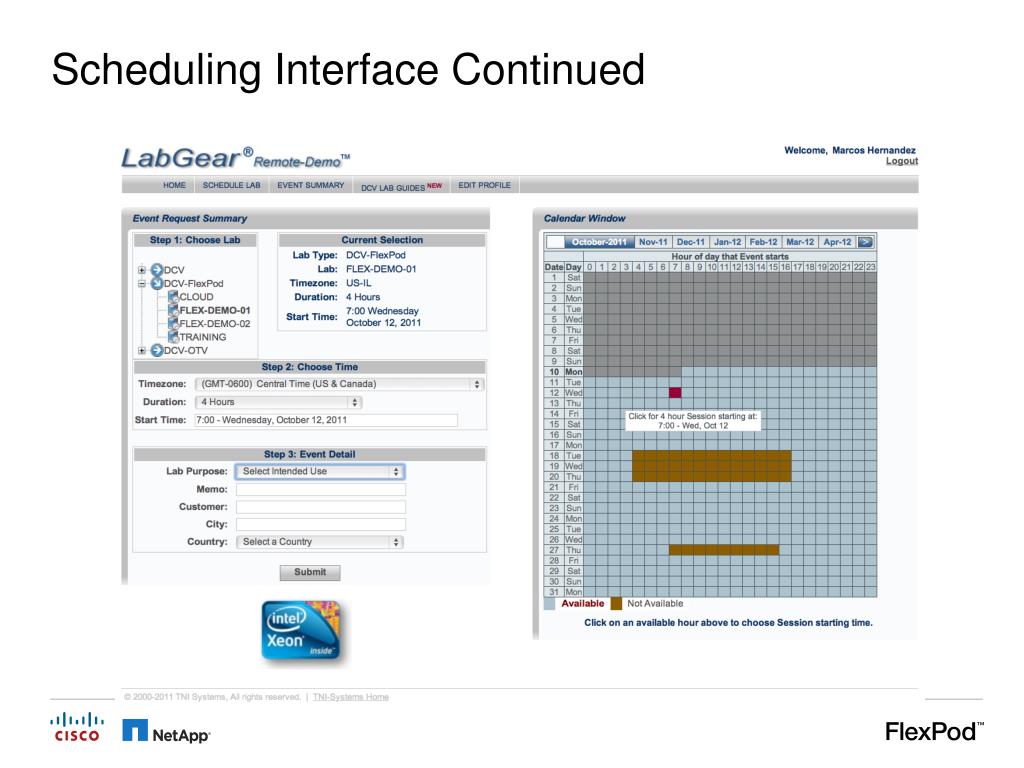Viewport: 1024px width, 768px height.
Task: Expand the DCV tree node
Action: [x=142, y=270]
